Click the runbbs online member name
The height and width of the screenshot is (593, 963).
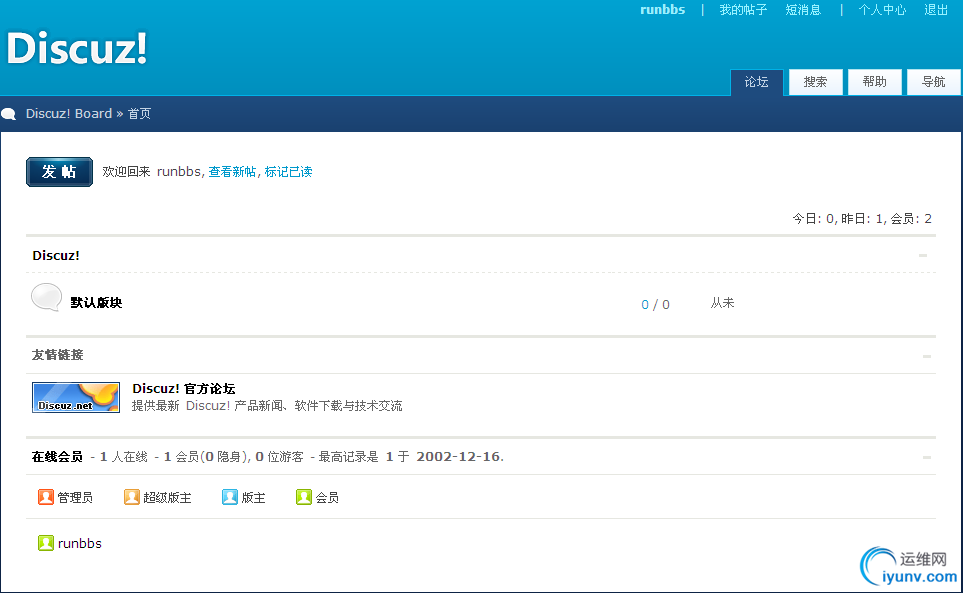coord(80,543)
